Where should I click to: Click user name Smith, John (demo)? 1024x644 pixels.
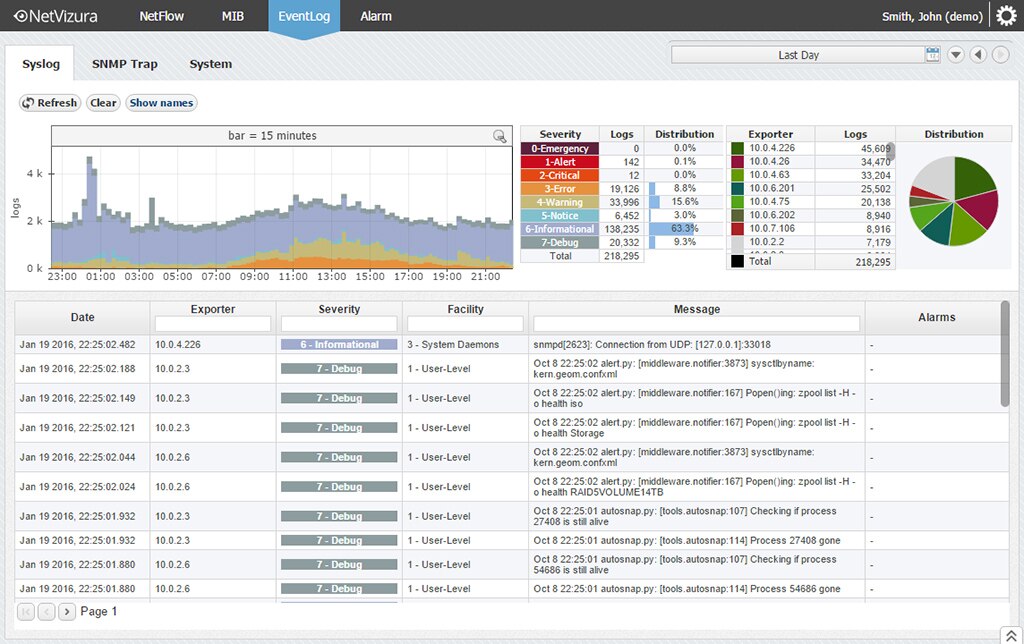click(x=932, y=16)
